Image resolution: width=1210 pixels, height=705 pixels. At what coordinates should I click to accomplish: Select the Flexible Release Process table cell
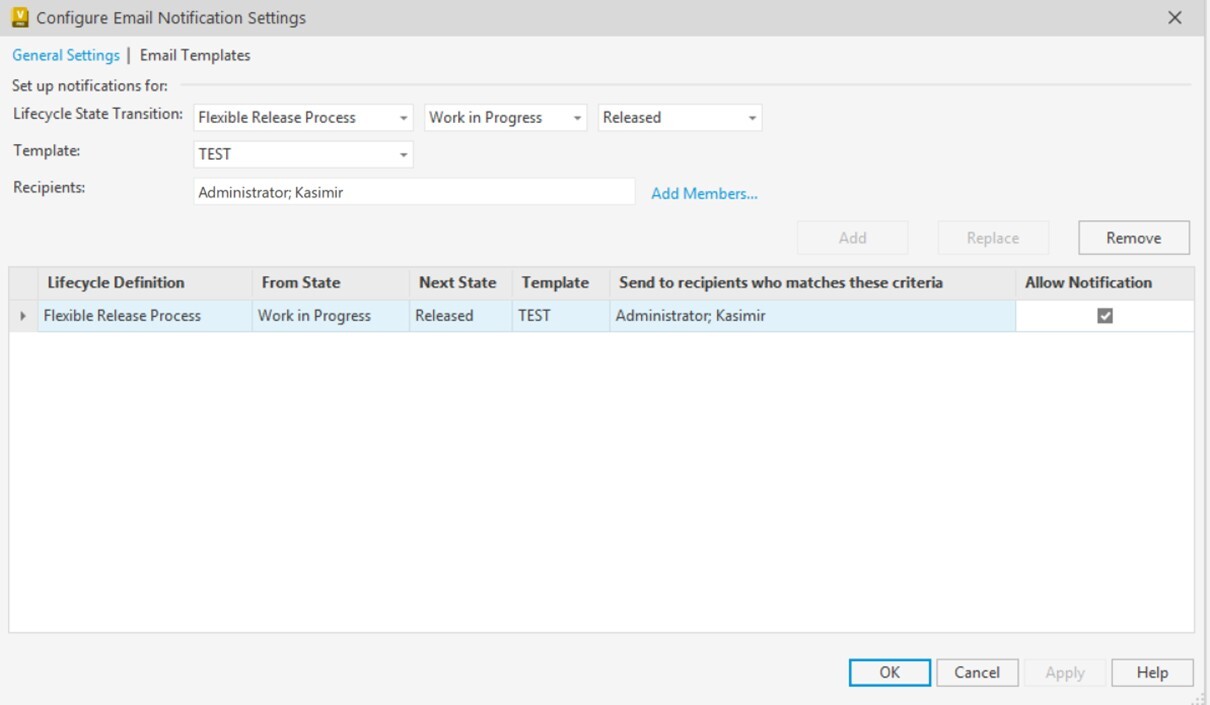point(145,316)
